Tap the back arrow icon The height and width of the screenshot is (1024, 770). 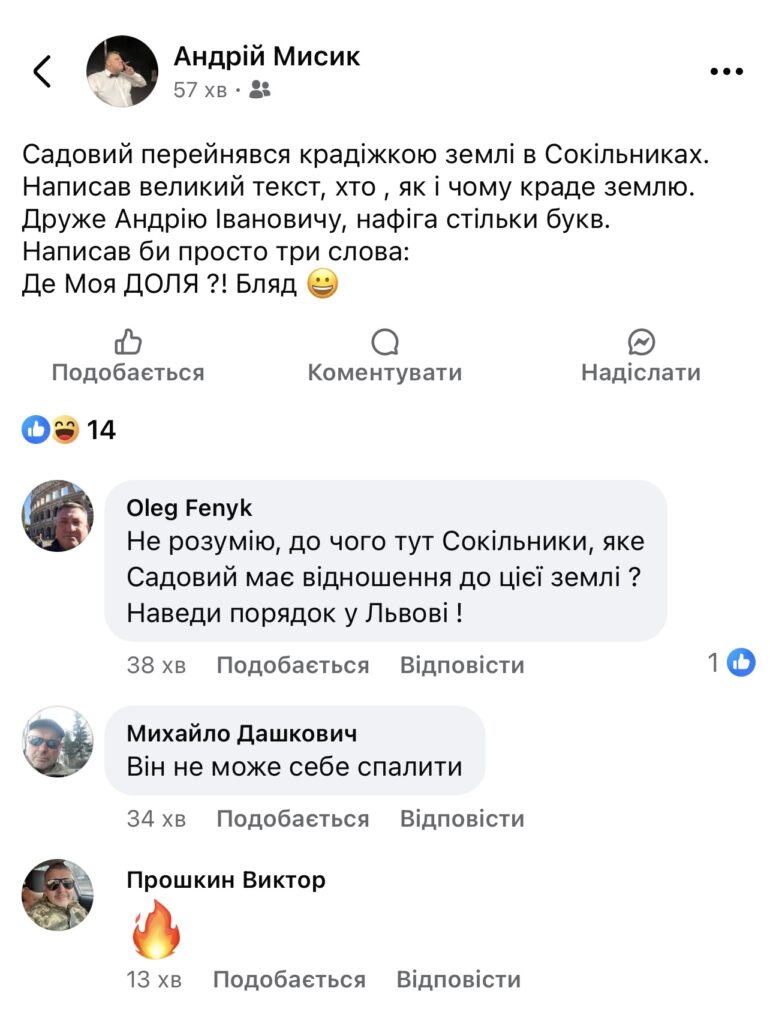click(x=42, y=72)
